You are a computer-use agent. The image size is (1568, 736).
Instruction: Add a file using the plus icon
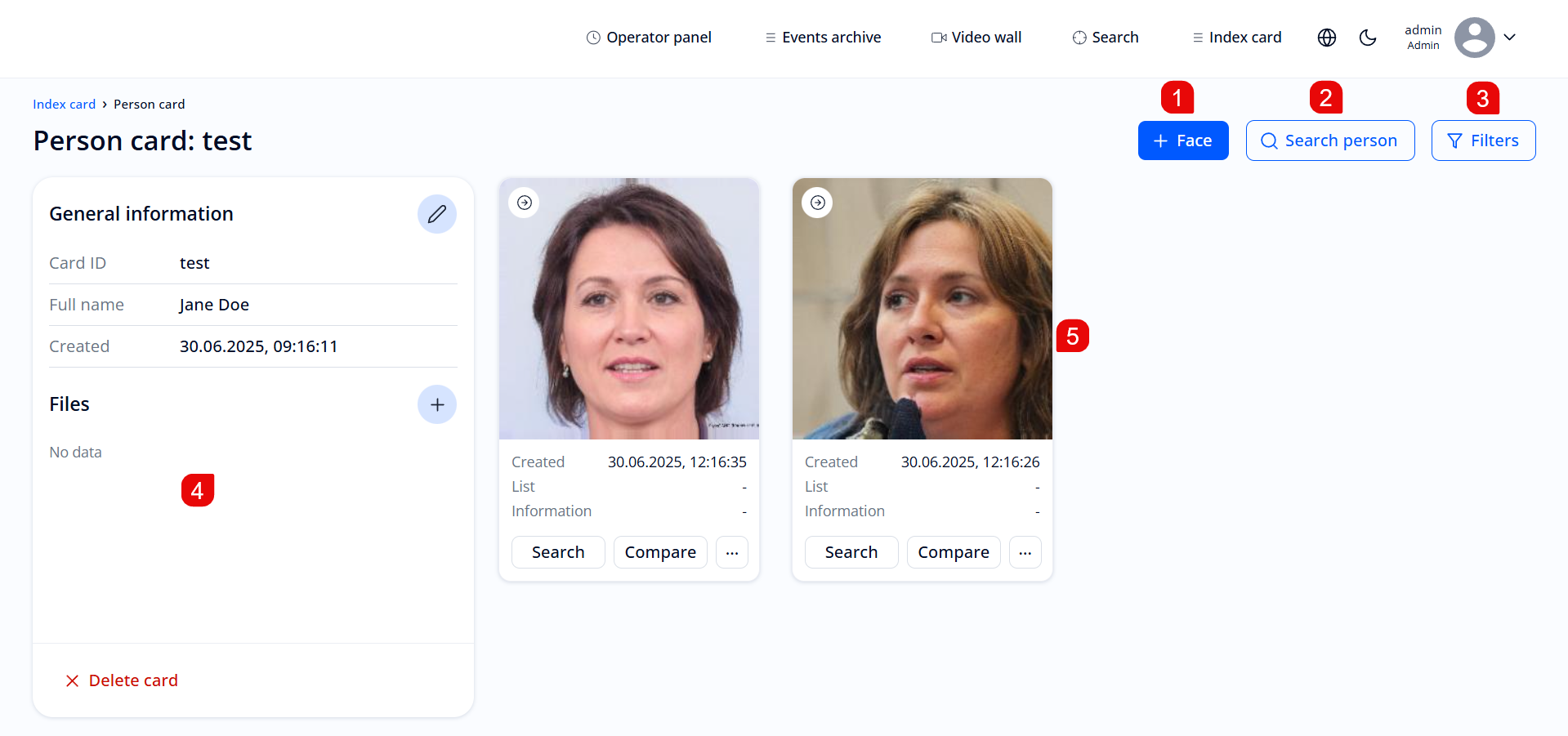pyautogui.click(x=437, y=404)
